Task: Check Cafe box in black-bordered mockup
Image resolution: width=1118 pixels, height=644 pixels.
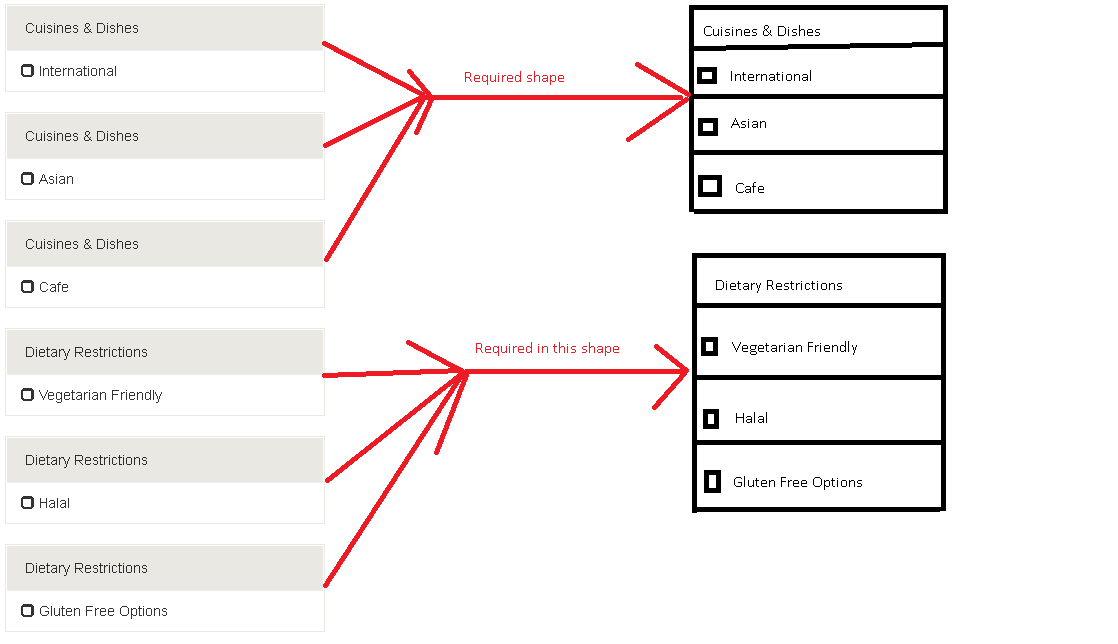Action: coord(709,186)
